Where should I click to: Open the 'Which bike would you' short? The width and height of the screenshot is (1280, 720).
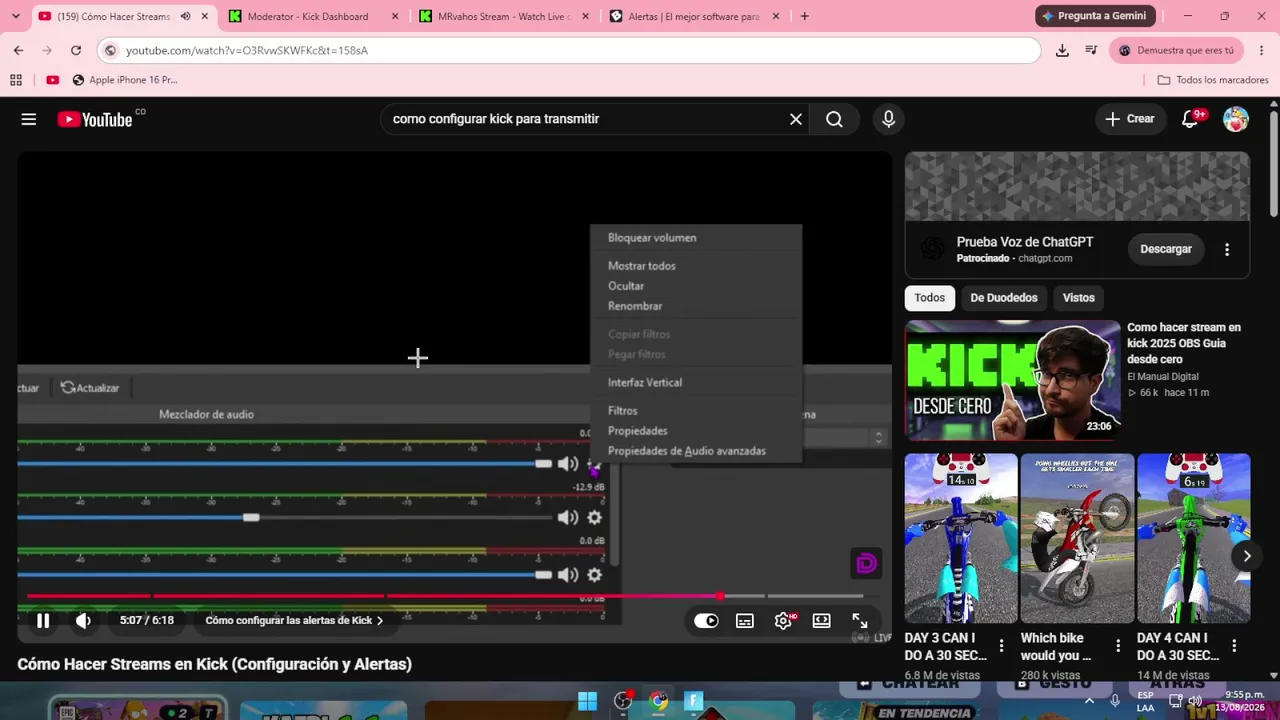(1077, 539)
